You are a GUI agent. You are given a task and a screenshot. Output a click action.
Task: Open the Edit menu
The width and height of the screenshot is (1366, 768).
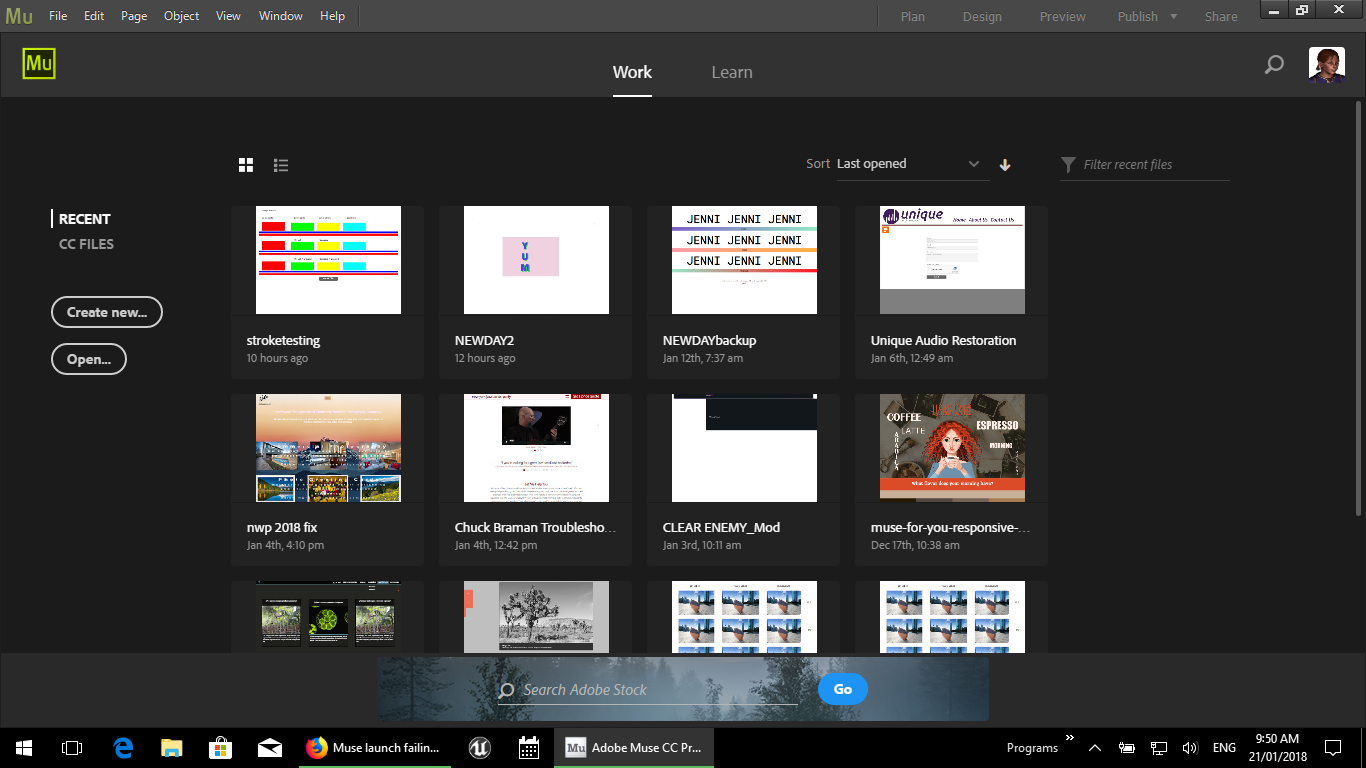[94, 16]
